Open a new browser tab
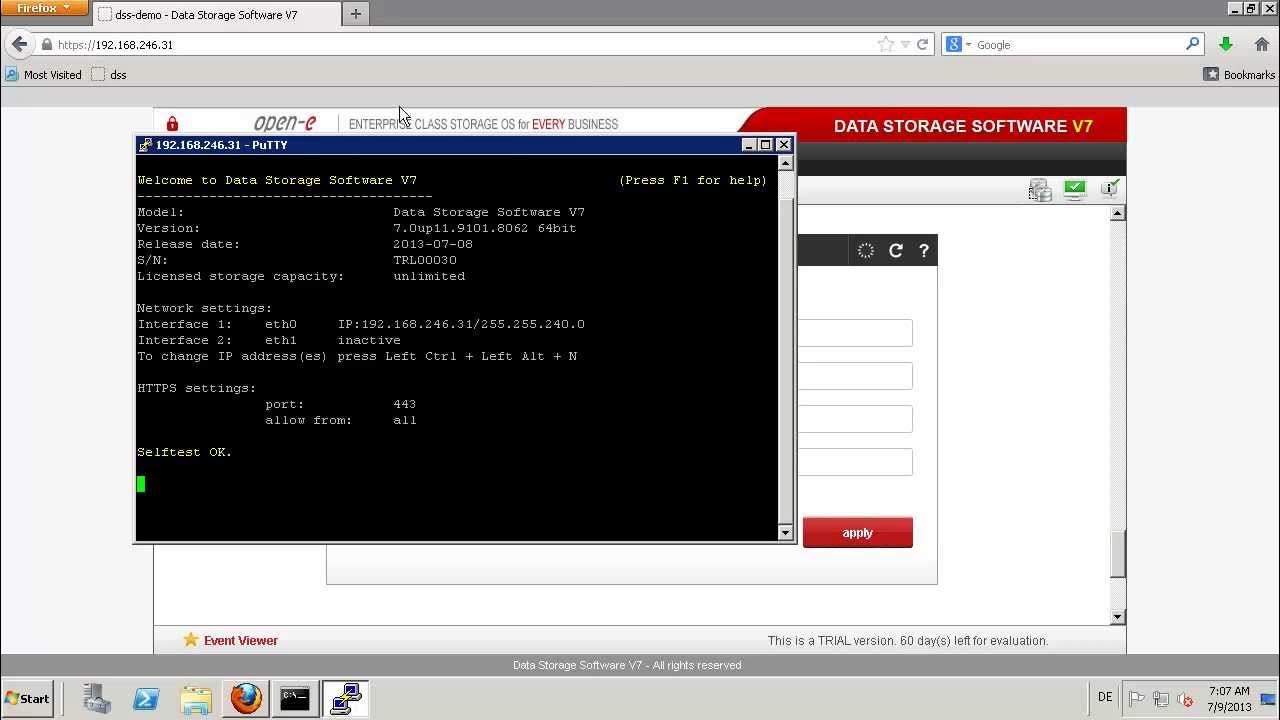Viewport: 1280px width, 720px height. (x=355, y=14)
